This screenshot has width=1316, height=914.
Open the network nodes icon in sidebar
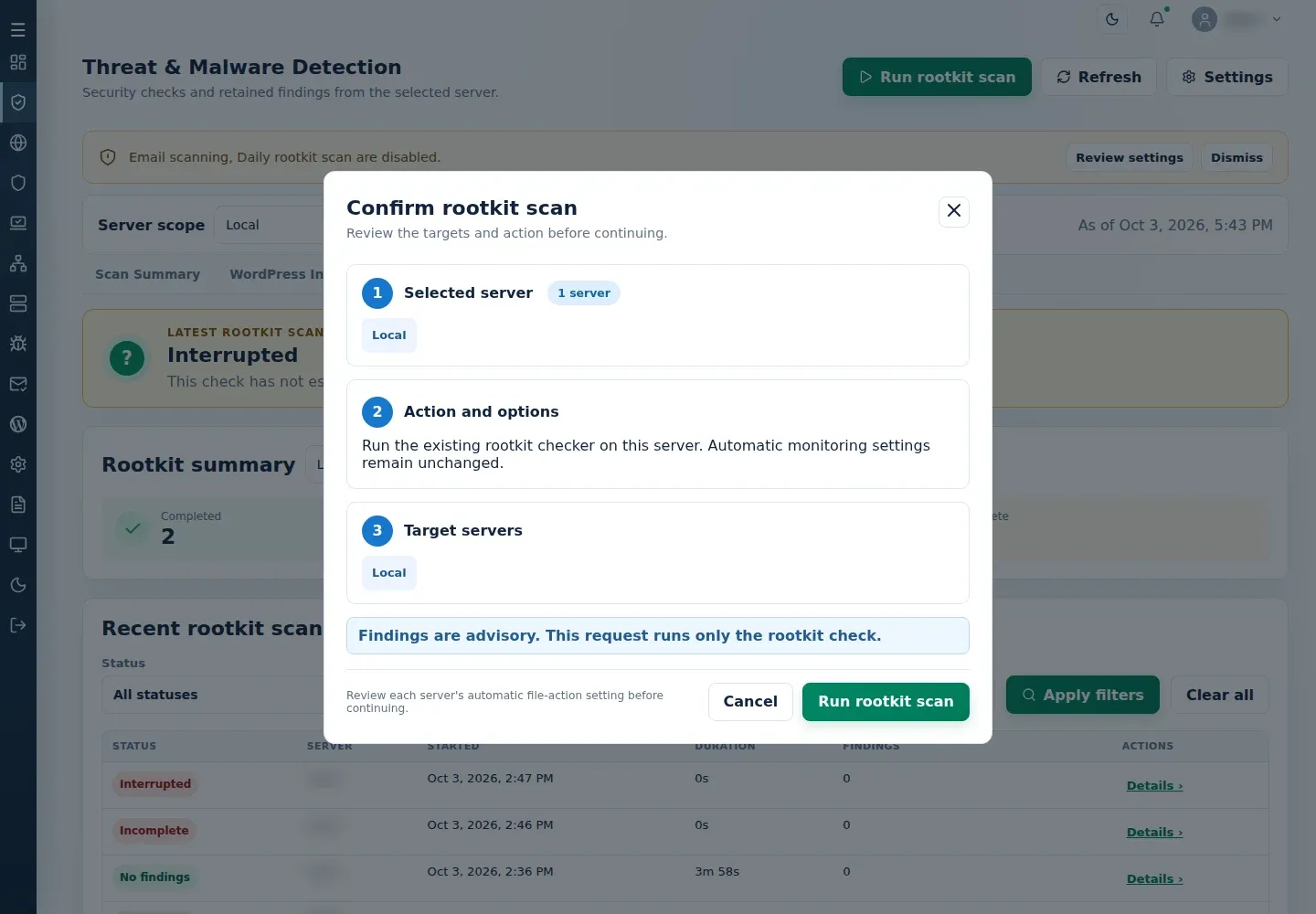[x=18, y=263]
